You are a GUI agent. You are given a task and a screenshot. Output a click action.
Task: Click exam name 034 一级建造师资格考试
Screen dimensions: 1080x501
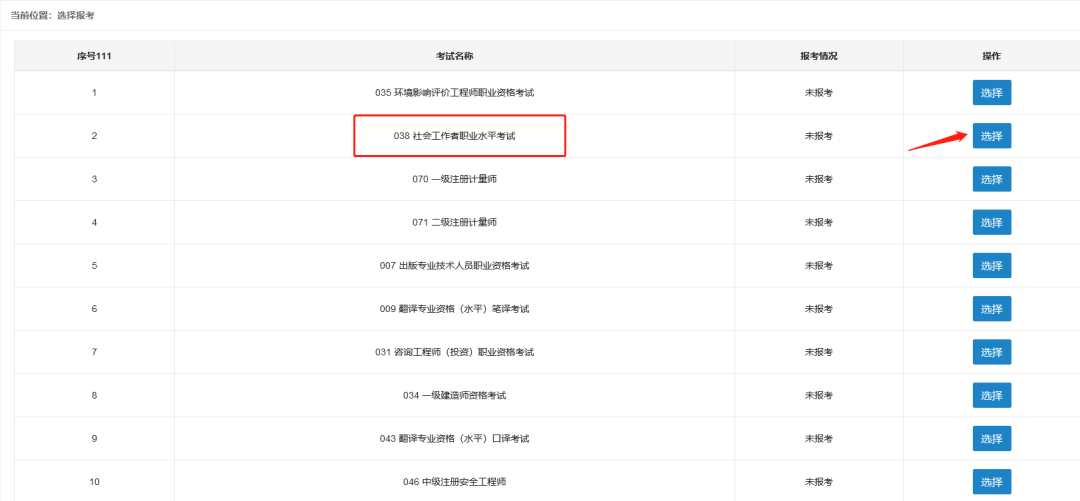(x=455, y=396)
